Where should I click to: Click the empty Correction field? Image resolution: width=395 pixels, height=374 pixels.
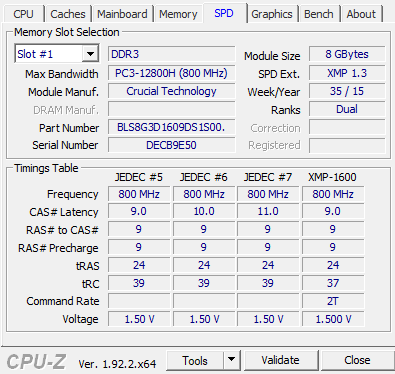coord(347,127)
